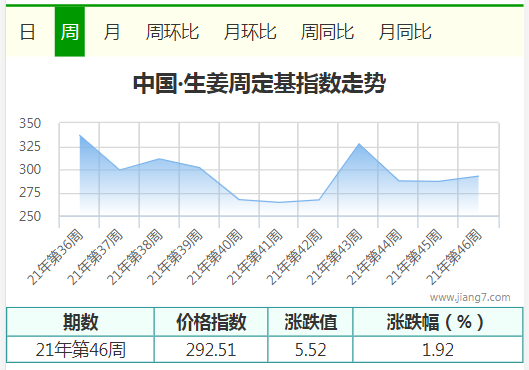This screenshot has height=370, width=529.
Task: Switch to the 周环比 tab
Action: click(x=172, y=32)
